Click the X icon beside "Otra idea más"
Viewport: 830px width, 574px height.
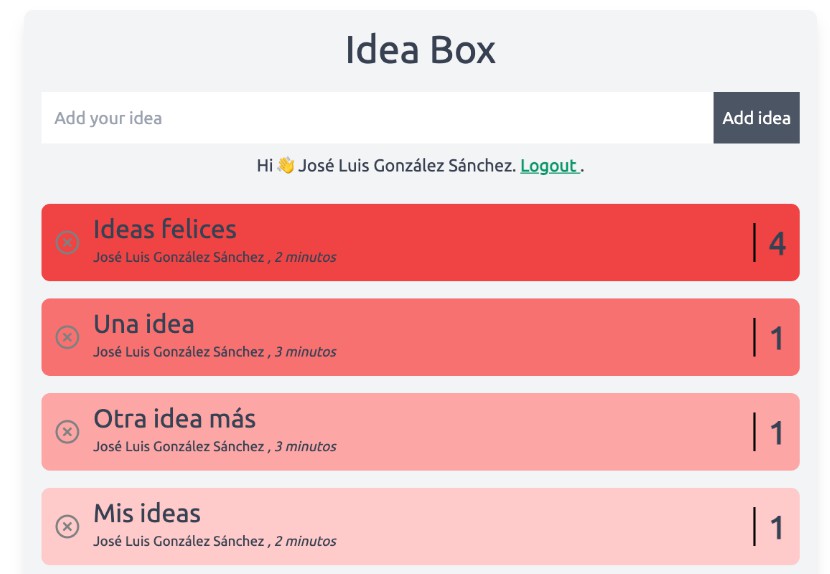pyautogui.click(x=67, y=432)
